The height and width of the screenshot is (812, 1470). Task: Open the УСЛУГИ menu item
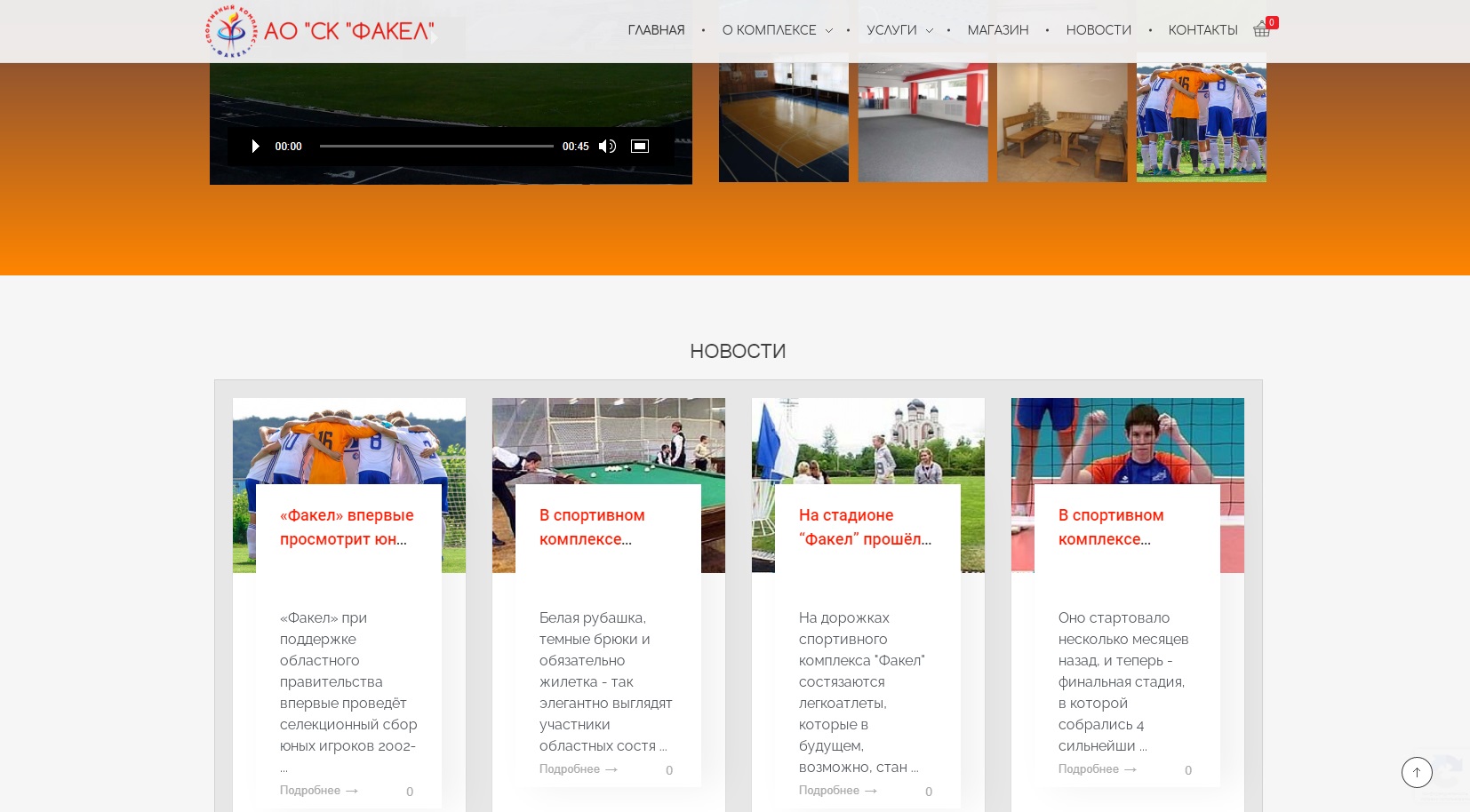coord(891,30)
